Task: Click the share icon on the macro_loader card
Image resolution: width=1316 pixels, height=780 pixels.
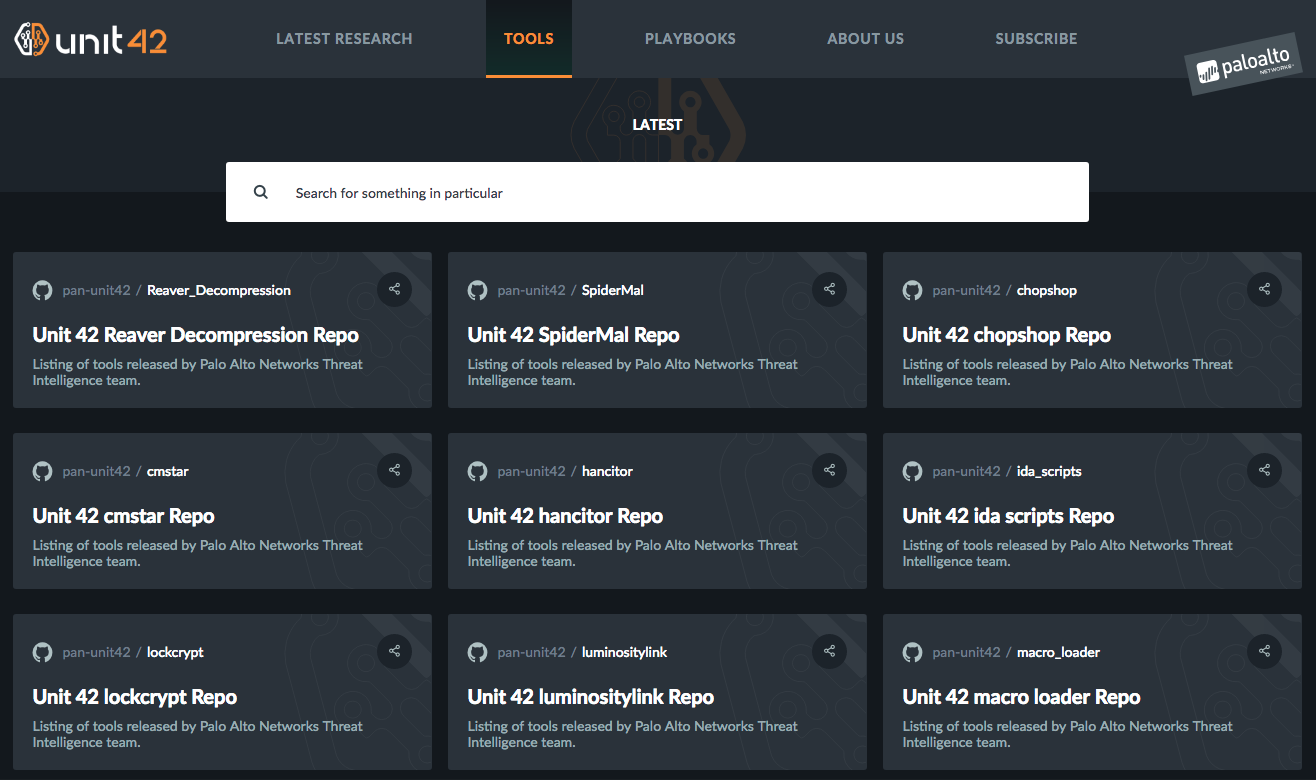Action: [x=1264, y=651]
